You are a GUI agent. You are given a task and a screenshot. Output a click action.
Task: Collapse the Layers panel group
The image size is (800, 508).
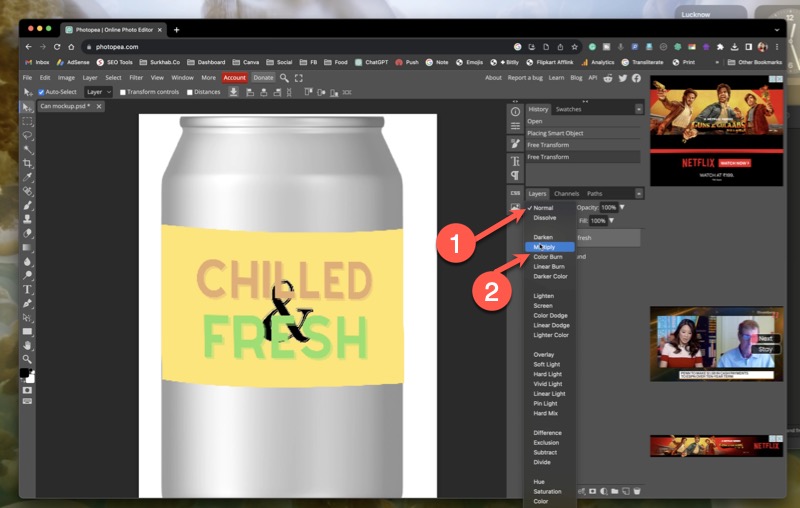coord(638,193)
